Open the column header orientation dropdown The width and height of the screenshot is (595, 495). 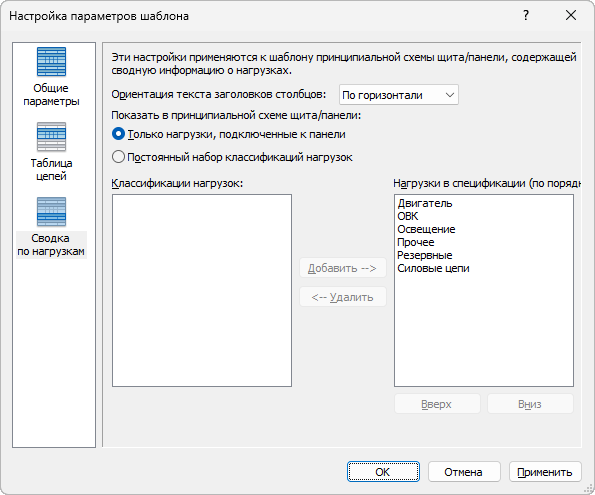coord(399,95)
